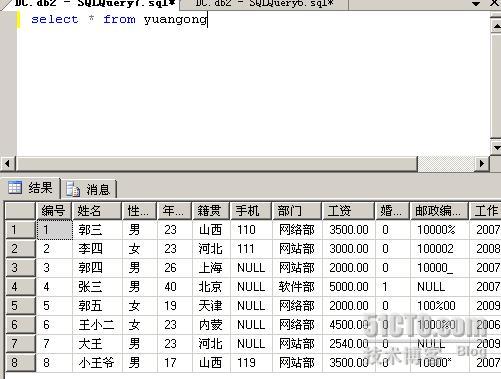Select the 部门 column header
501x379 pixels.
click(x=297, y=211)
